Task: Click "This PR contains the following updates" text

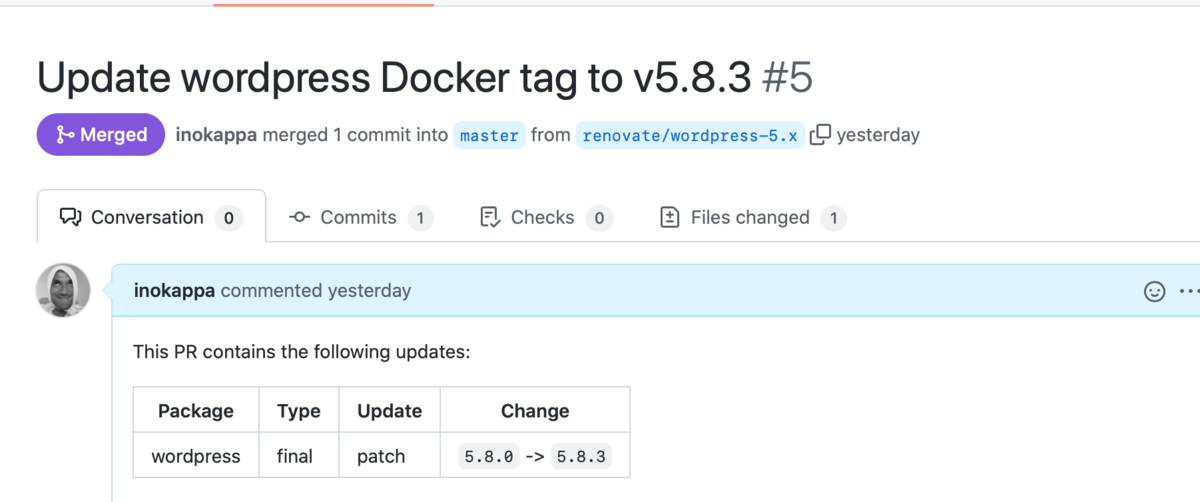Action: (301, 353)
